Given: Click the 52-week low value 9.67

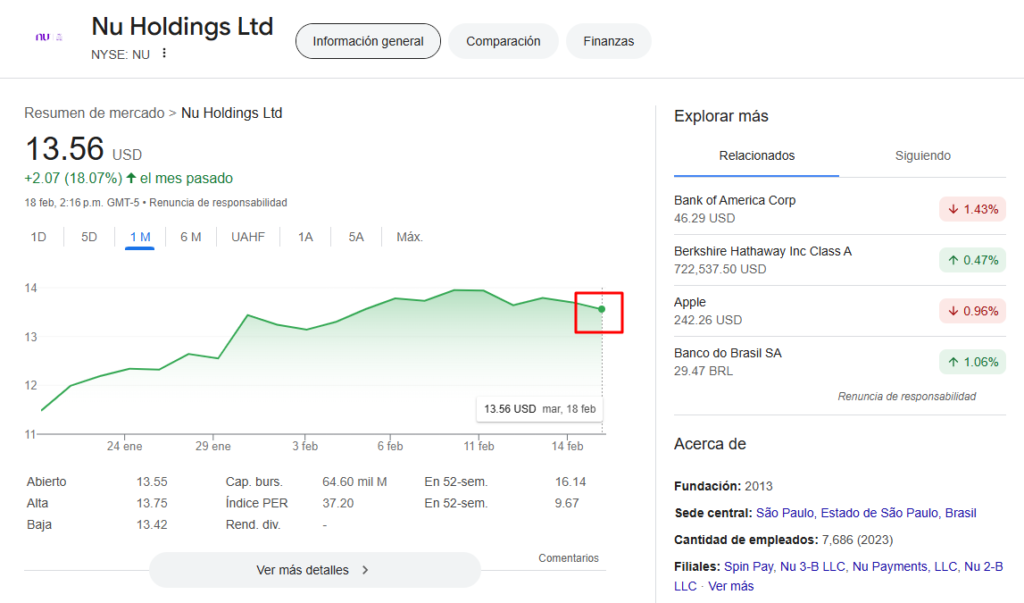Looking at the screenshot, I should pos(567,504).
